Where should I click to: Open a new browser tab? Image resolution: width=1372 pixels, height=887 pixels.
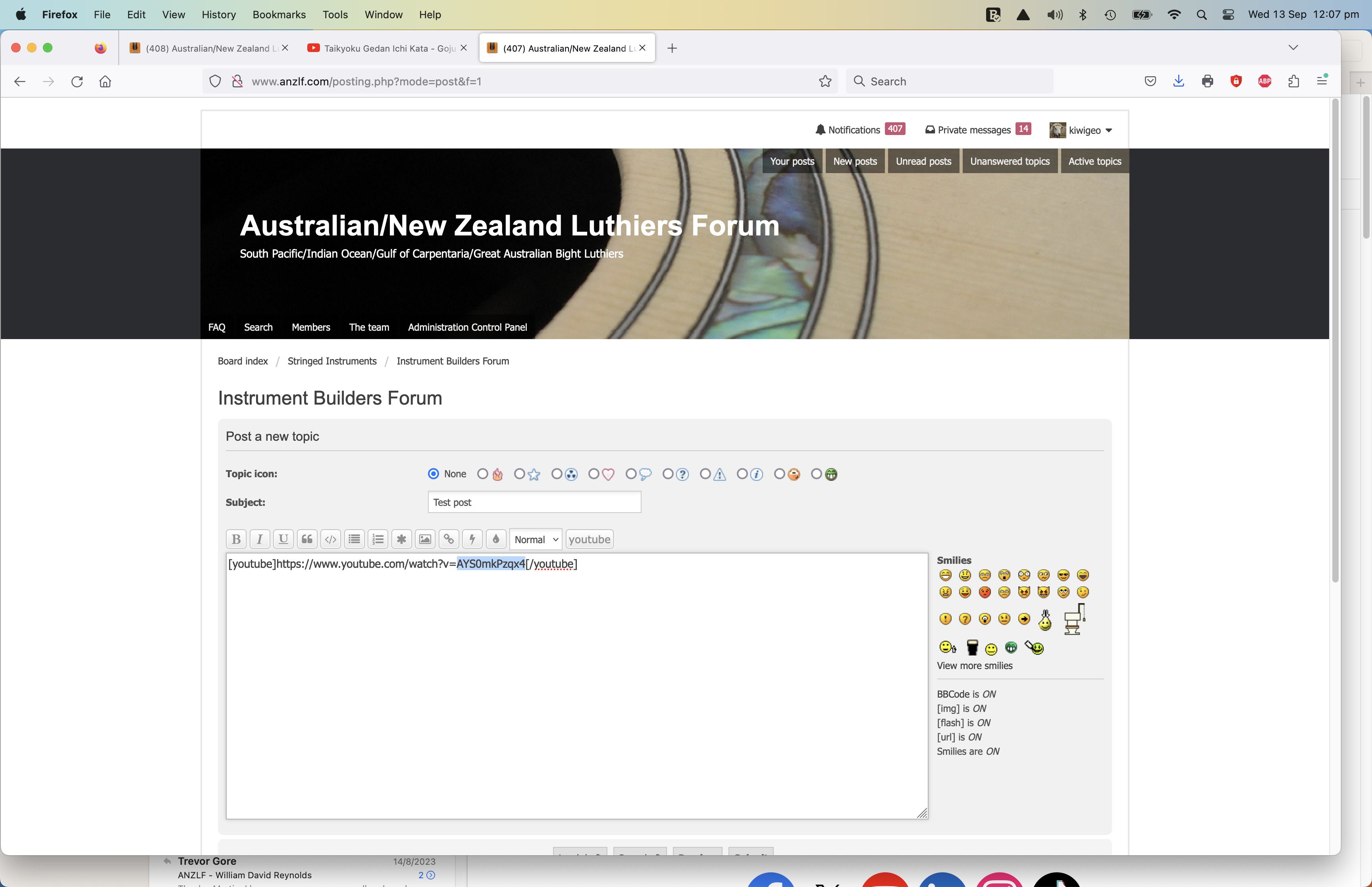(x=672, y=48)
